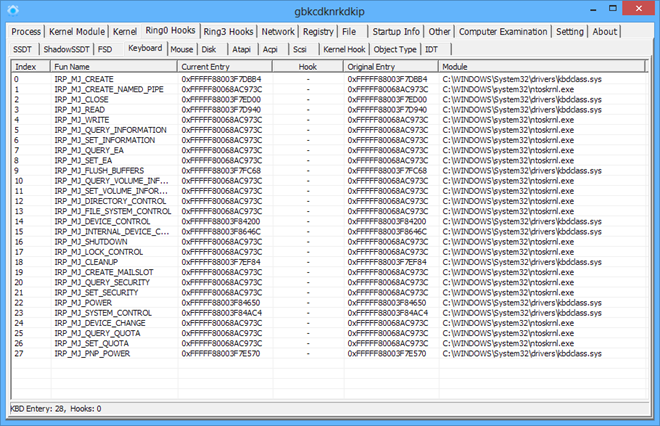660x426 pixels.
Task: Sort by the Index column header
Action: coord(31,67)
